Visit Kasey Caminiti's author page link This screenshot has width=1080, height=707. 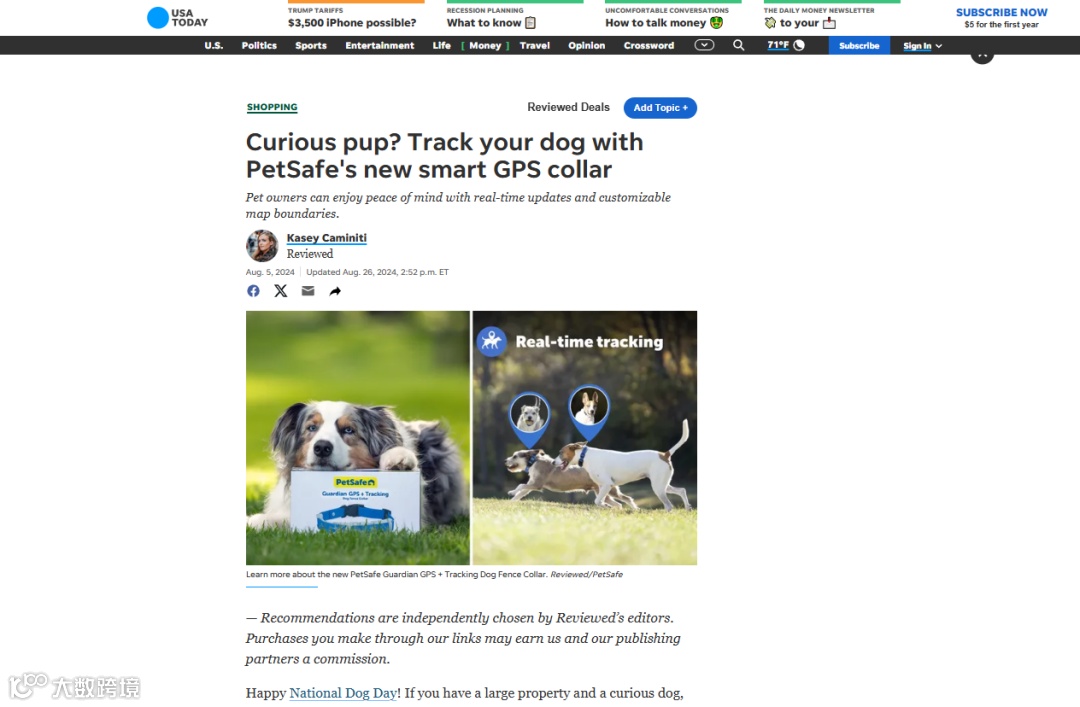point(326,238)
